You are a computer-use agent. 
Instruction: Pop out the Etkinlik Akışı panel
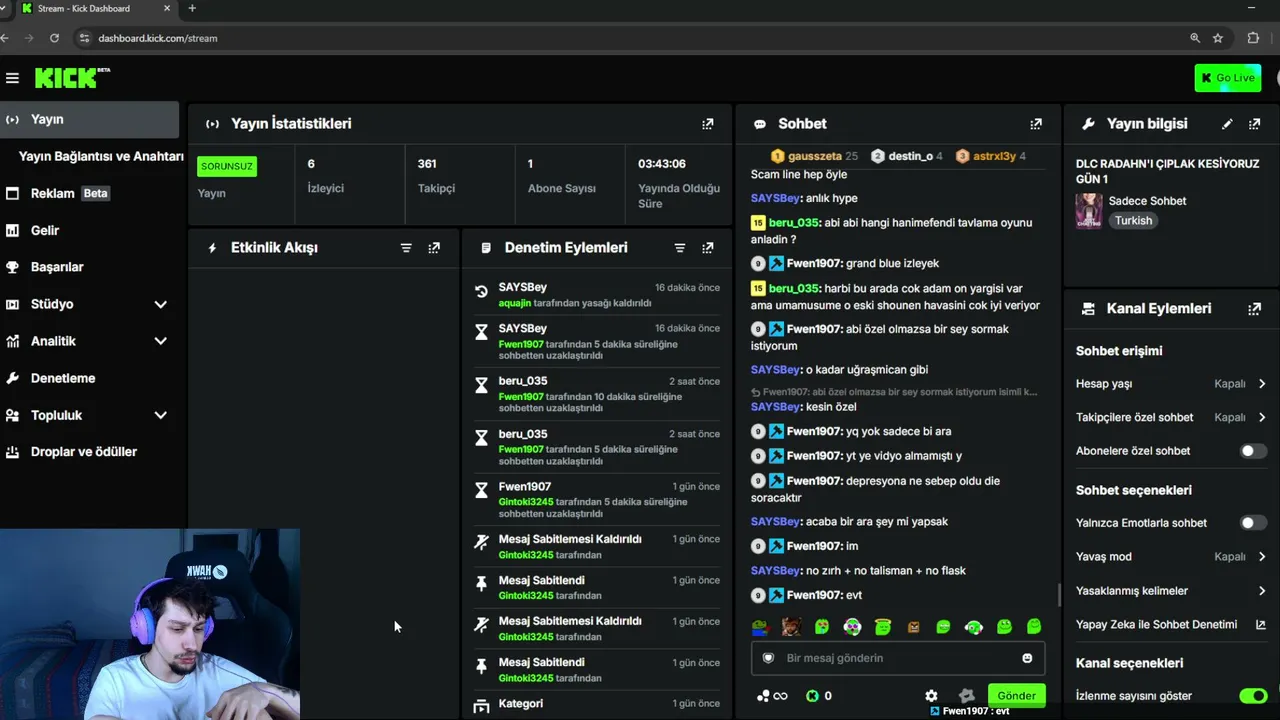coord(434,248)
